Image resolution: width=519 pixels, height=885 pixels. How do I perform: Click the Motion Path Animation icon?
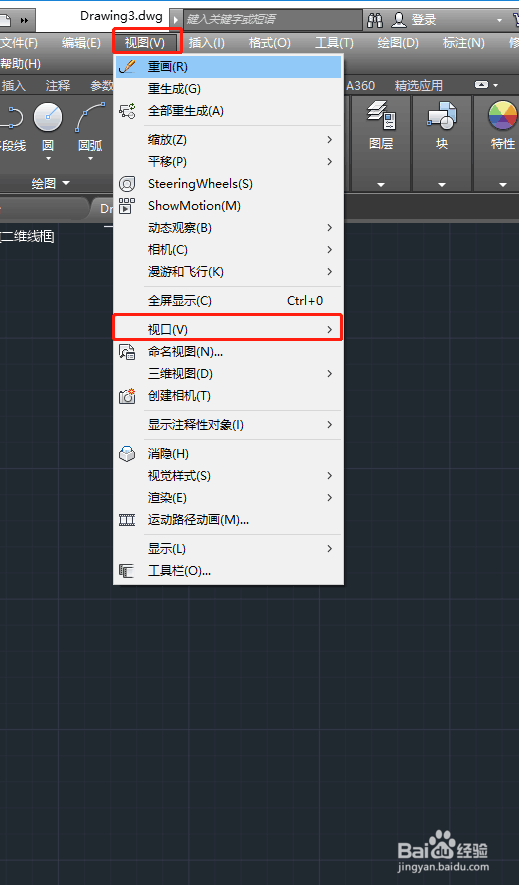pos(127,520)
